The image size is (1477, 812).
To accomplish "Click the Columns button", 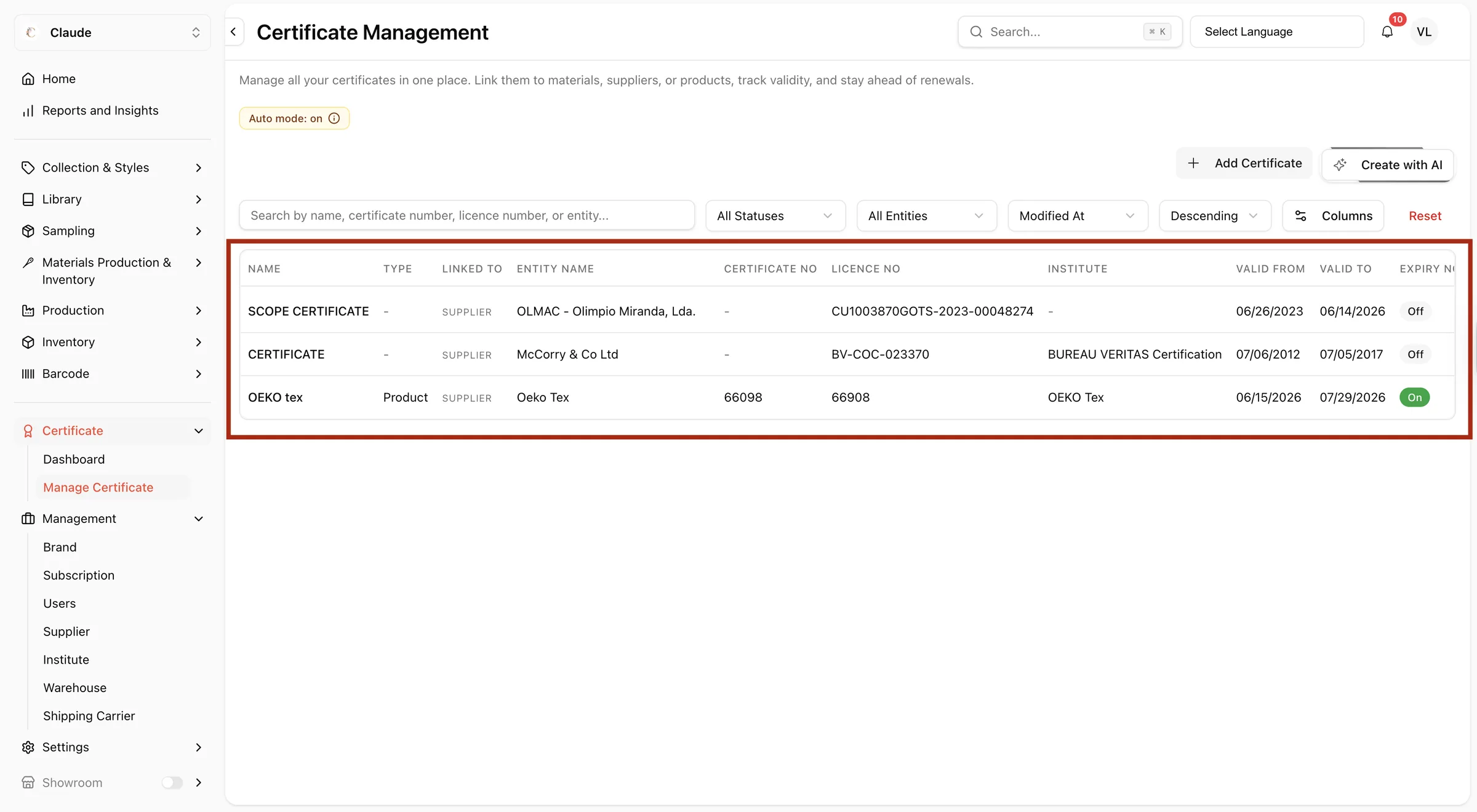I will (x=1333, y=216).
